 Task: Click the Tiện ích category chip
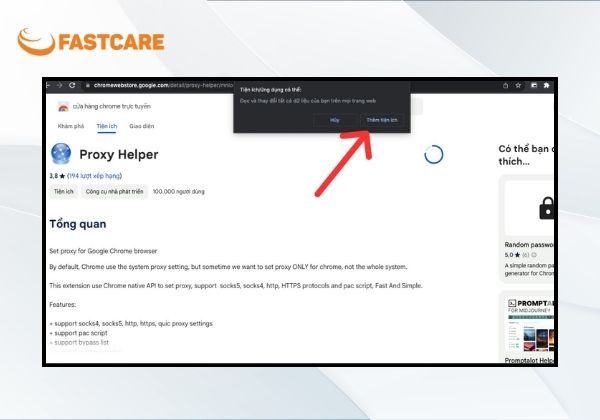coord(64,191)
